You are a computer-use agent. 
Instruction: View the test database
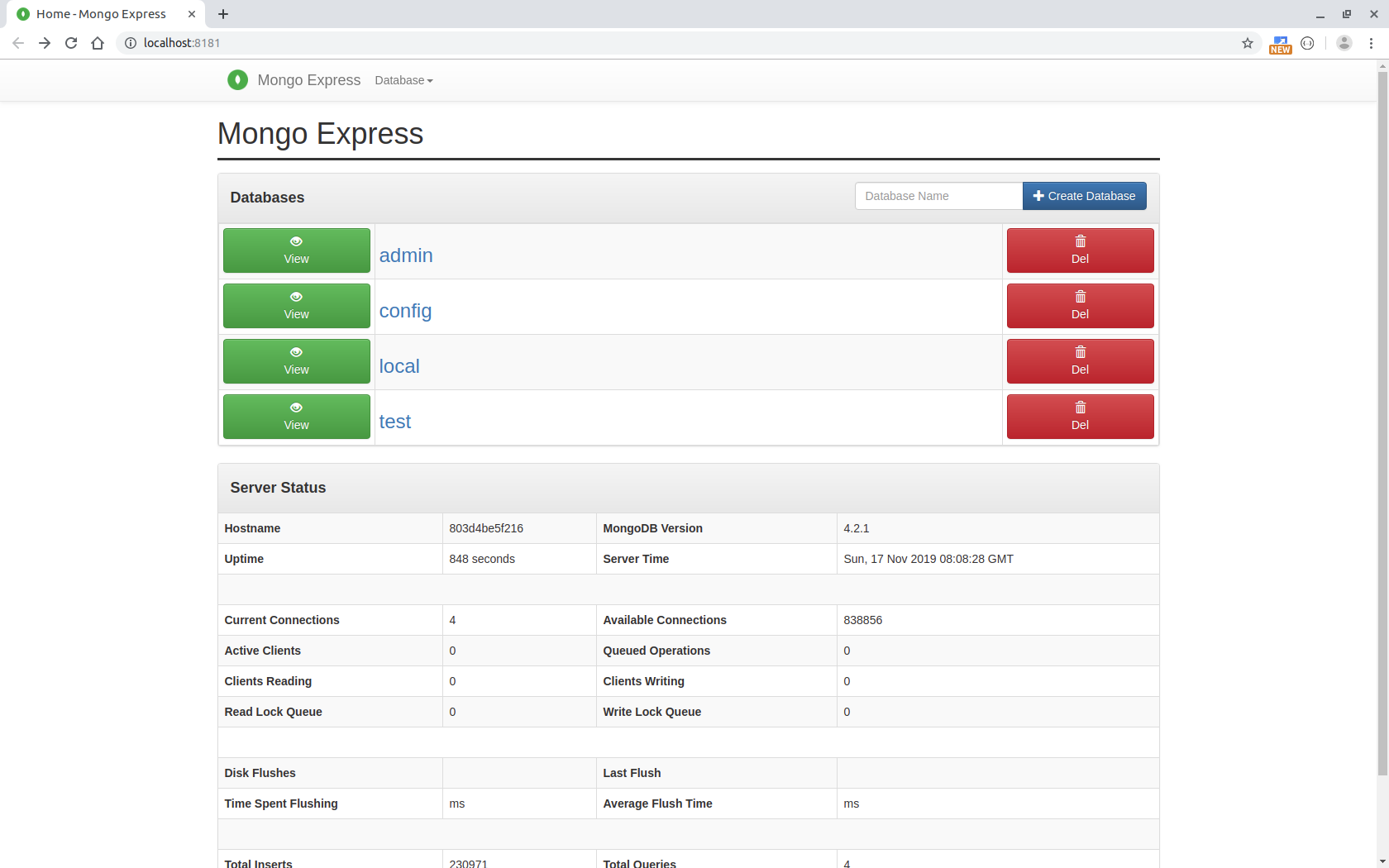[296, 417]
